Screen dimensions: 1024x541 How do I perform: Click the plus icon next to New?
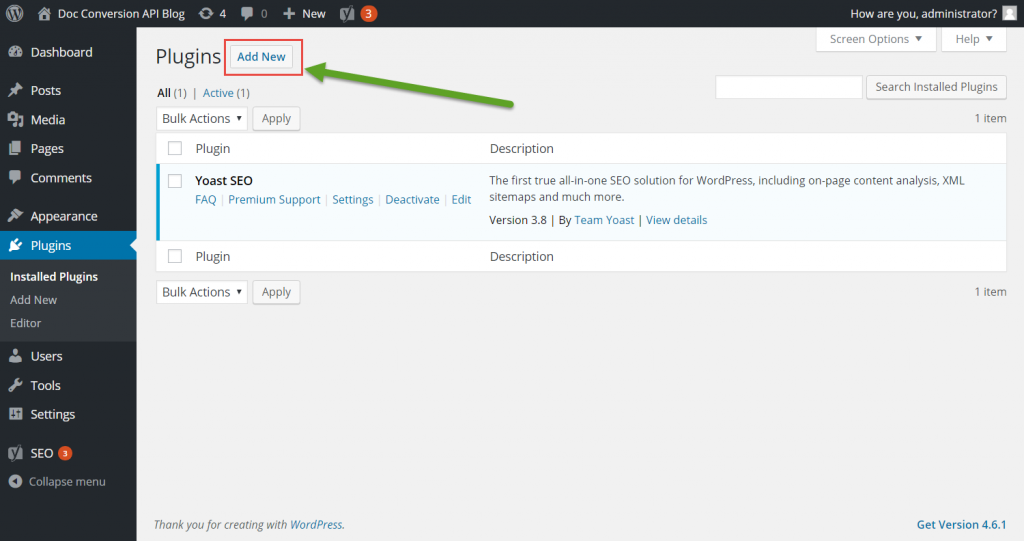(x=289, y=13)
